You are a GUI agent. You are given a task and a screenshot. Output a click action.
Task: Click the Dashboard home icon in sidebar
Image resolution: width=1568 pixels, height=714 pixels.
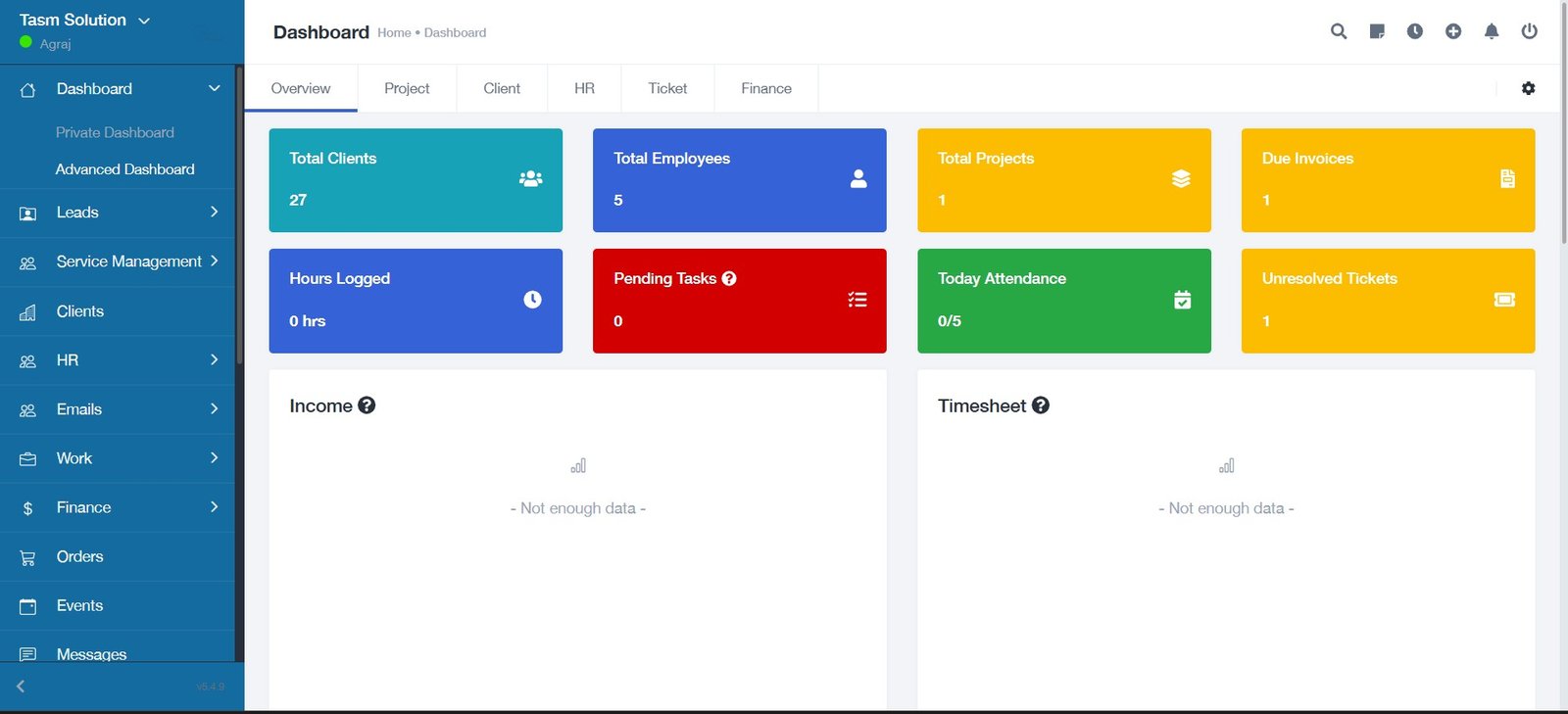pos(27,89)
